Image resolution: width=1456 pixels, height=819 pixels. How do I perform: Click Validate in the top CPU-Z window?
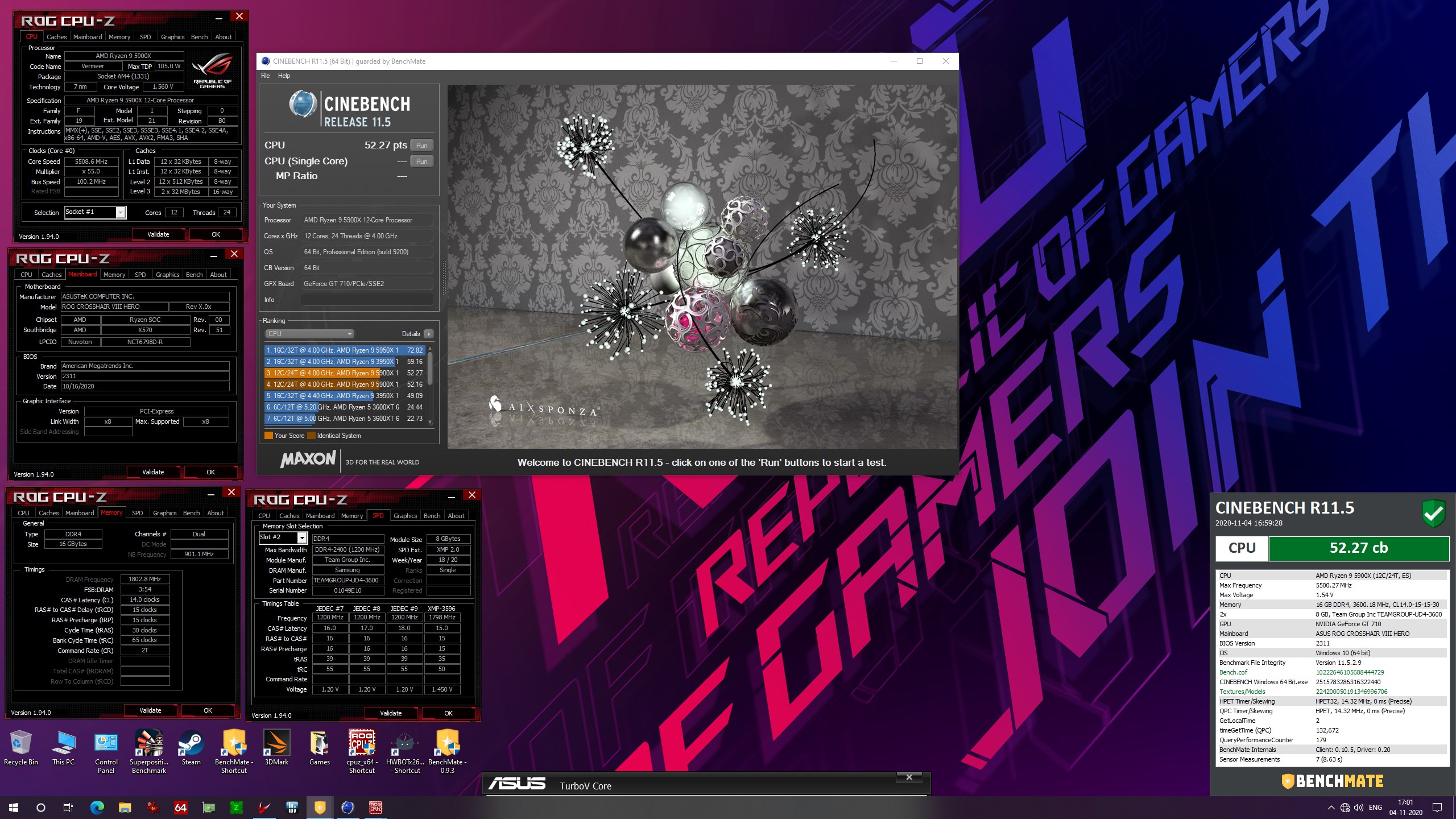tap(158, 234)
